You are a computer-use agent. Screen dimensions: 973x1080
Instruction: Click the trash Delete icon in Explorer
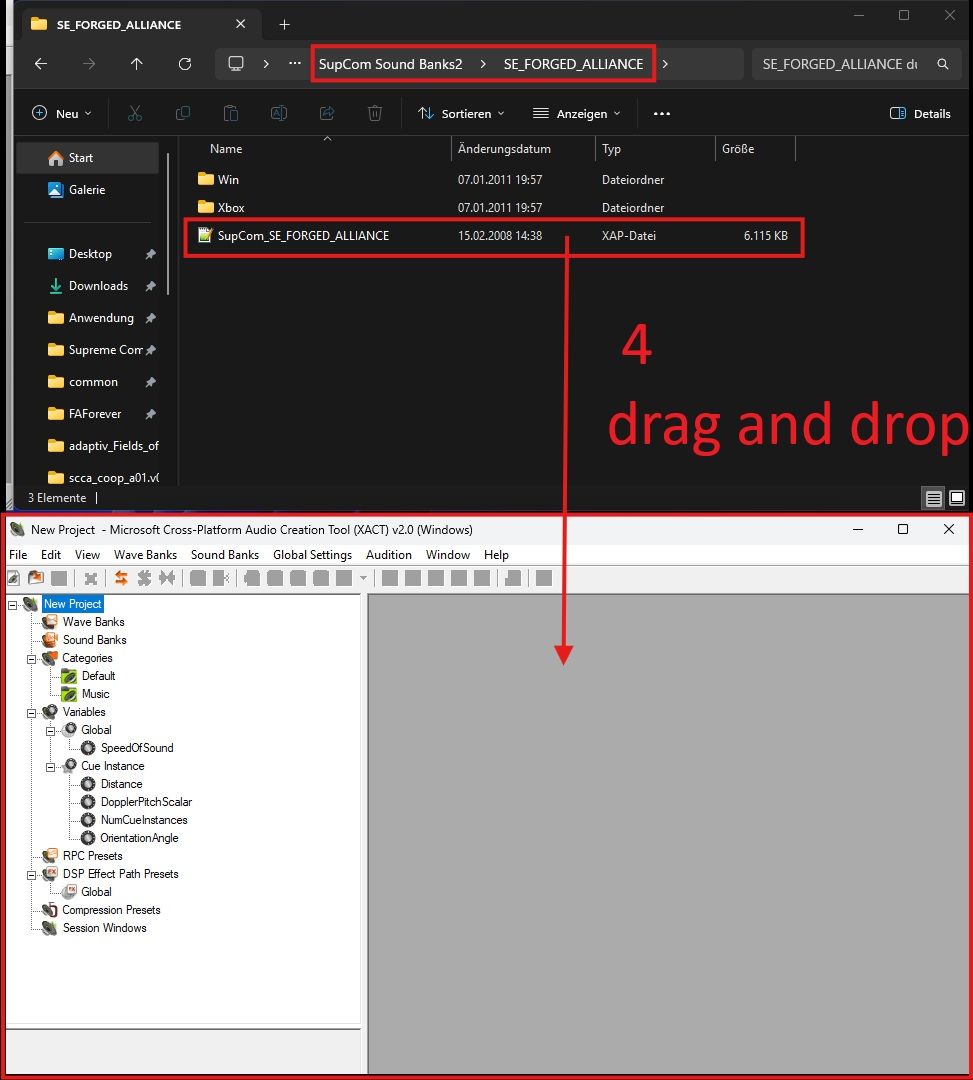point(375,114)
